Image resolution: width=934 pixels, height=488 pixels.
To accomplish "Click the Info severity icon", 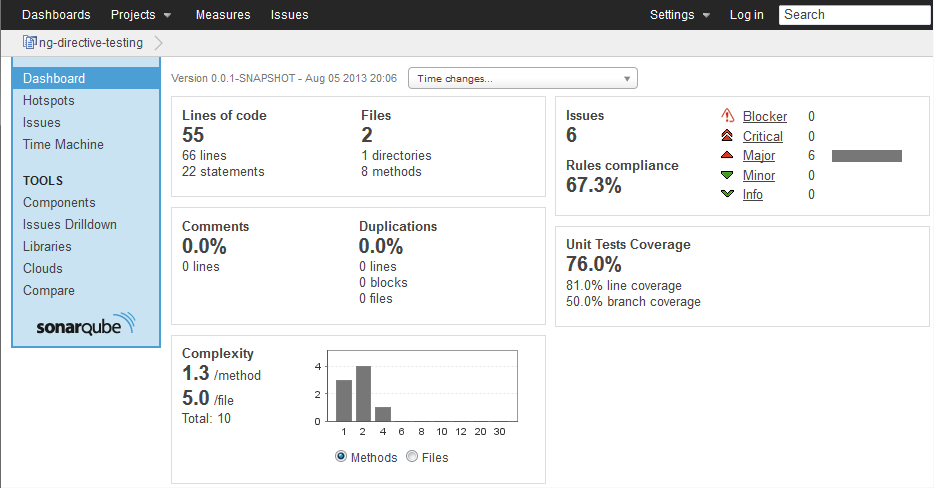I will coord(727,195).
